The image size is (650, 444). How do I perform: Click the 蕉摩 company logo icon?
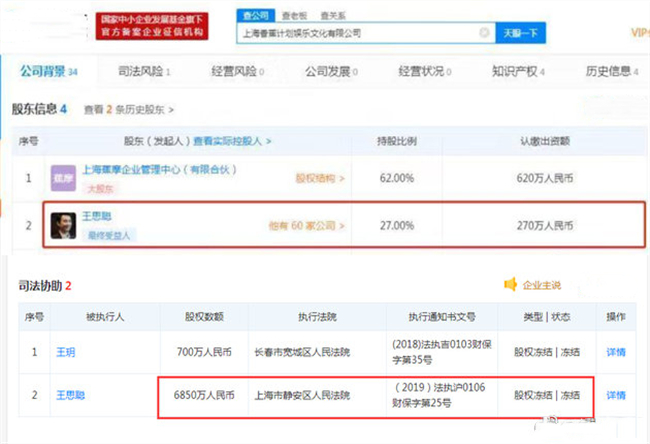pos(63,178)
